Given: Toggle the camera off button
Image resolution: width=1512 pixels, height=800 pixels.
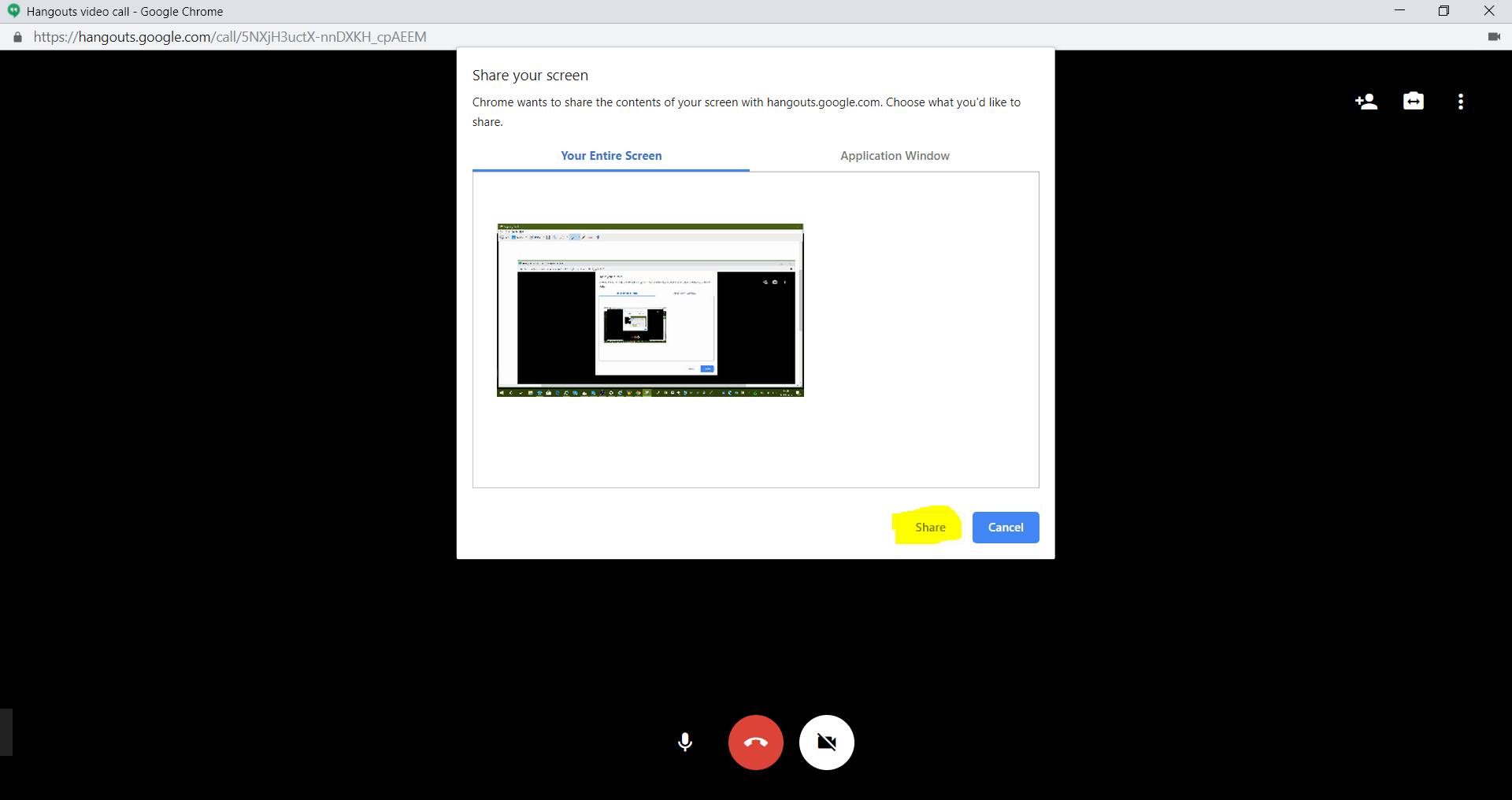Looking at the screenshot, I should (827, 742).
